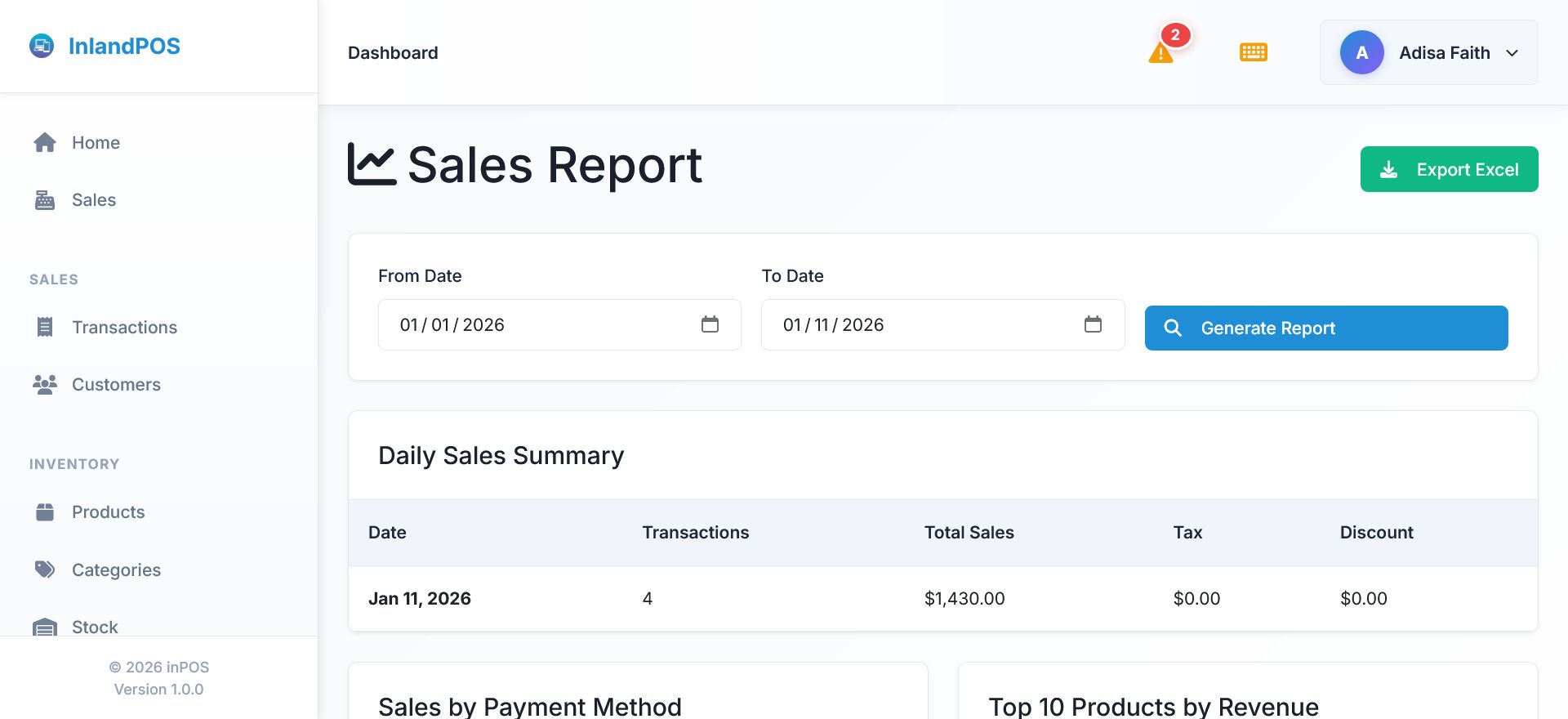Click the Transactions receipt icon
Screen dimensions: 1568x719
pos(45,328)
